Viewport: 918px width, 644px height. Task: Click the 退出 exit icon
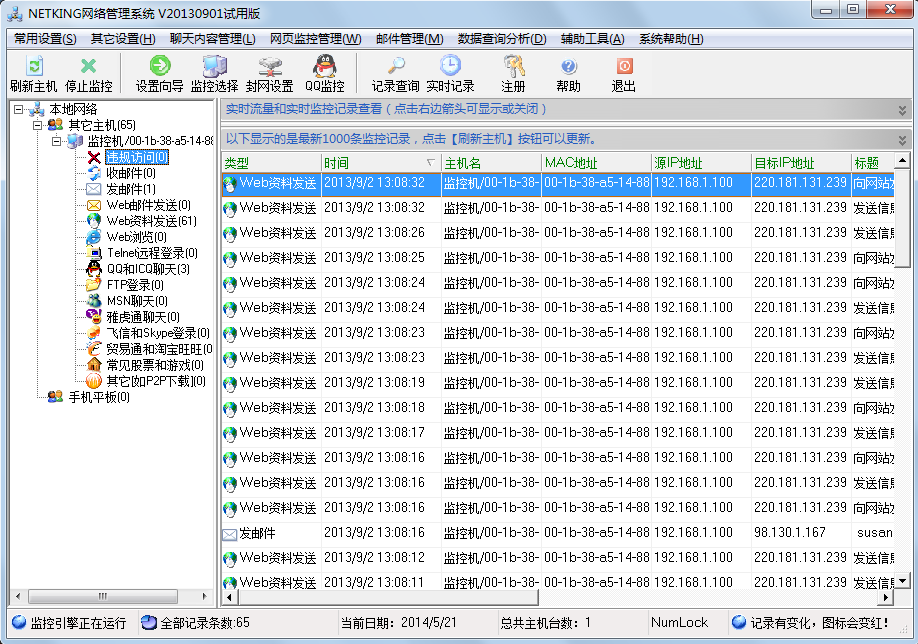coord(624,74)
